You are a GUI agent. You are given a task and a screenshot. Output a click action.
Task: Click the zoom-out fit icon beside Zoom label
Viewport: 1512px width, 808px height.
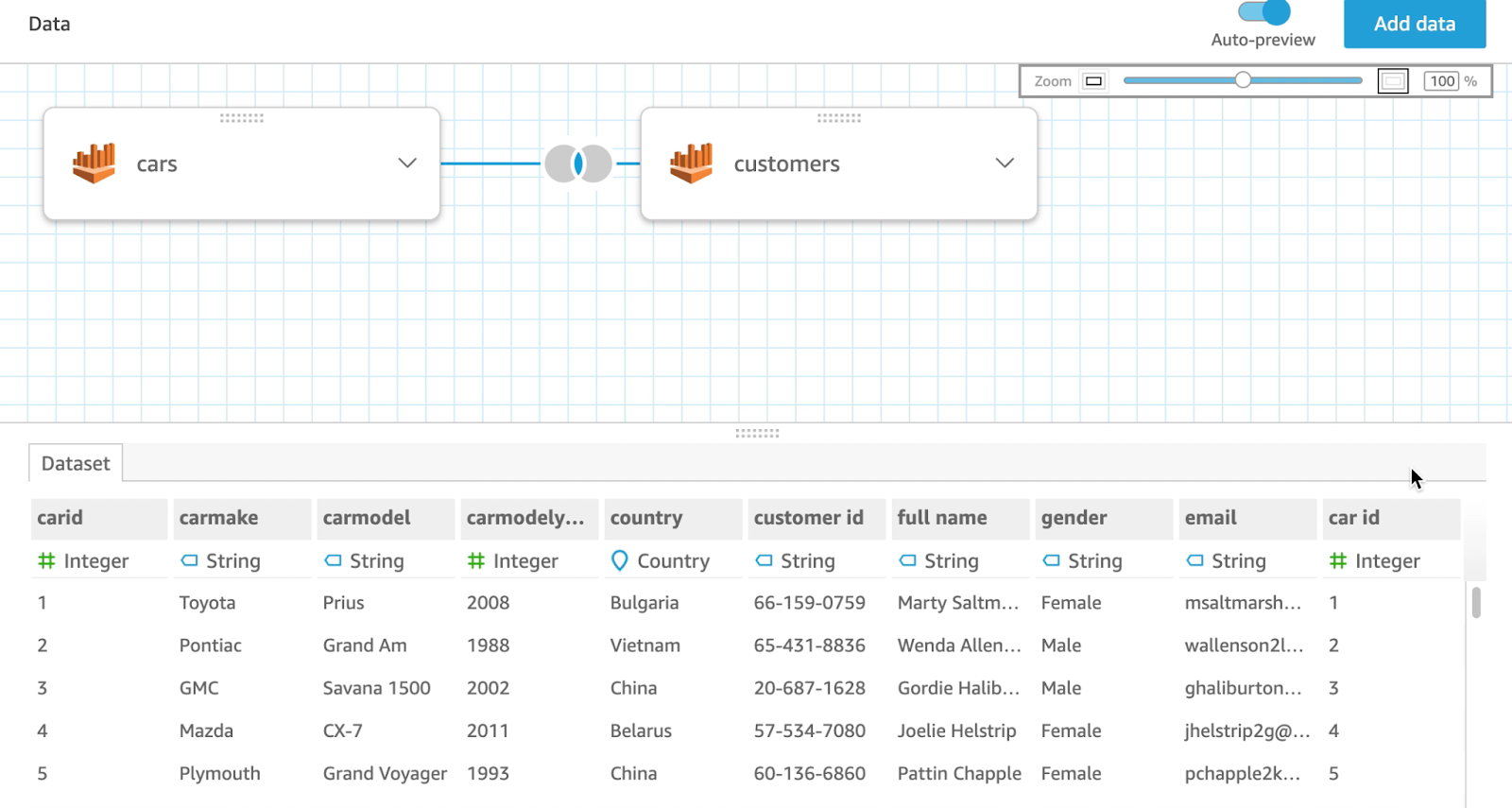pyautogui.click(x=1093, y=81)
